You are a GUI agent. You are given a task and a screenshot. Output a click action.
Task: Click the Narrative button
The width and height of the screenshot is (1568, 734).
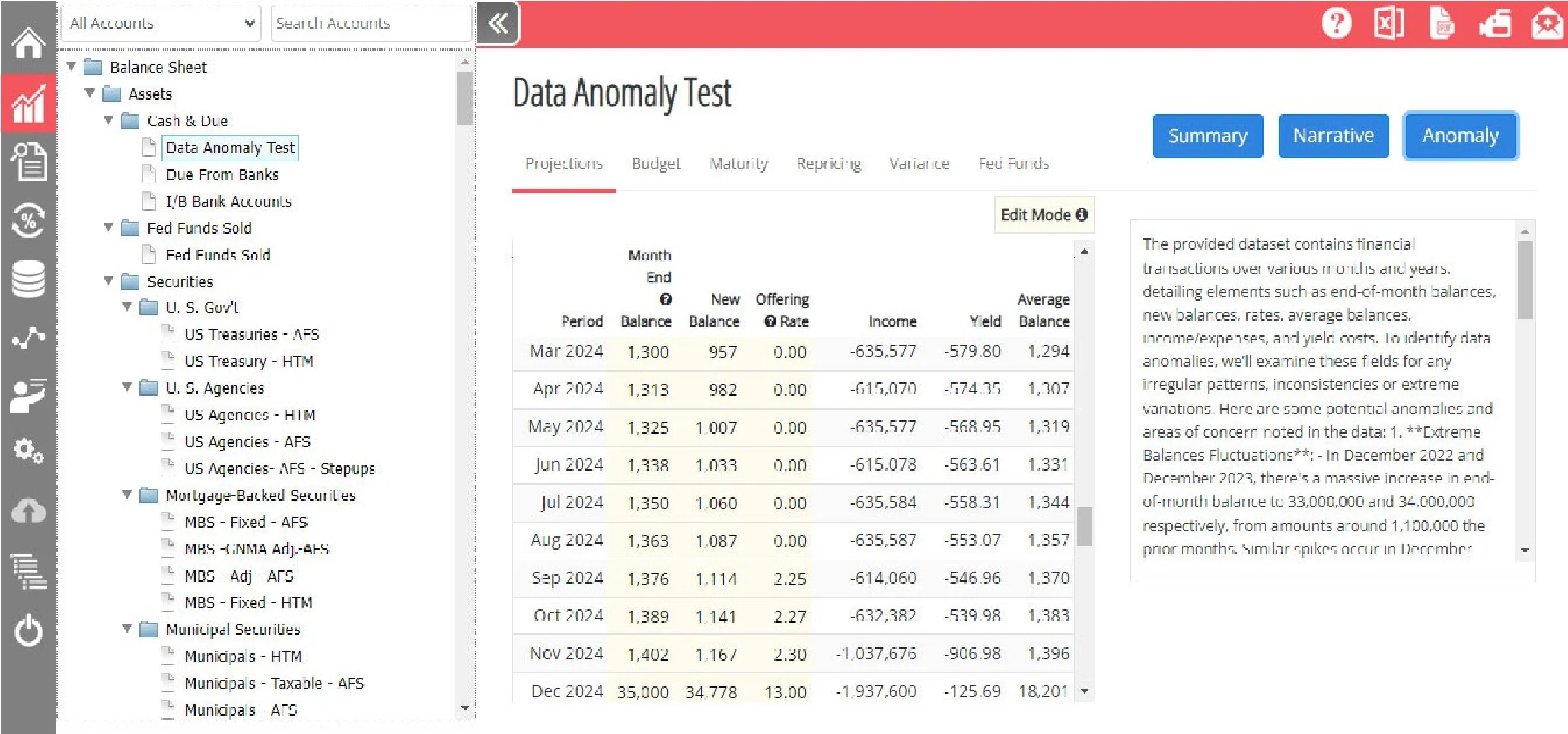(x=1334, y=136)
